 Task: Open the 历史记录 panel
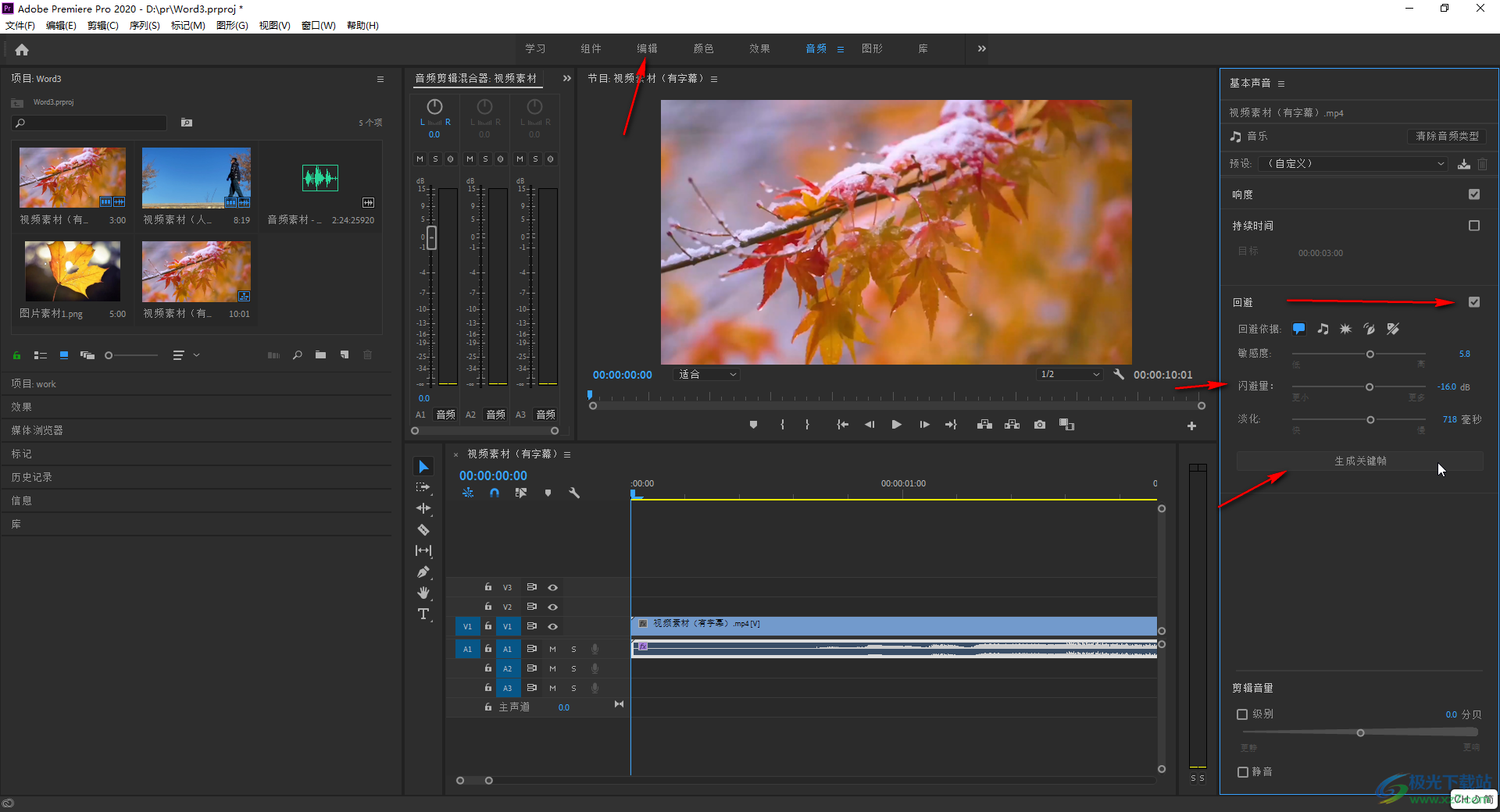pos(32,477)
